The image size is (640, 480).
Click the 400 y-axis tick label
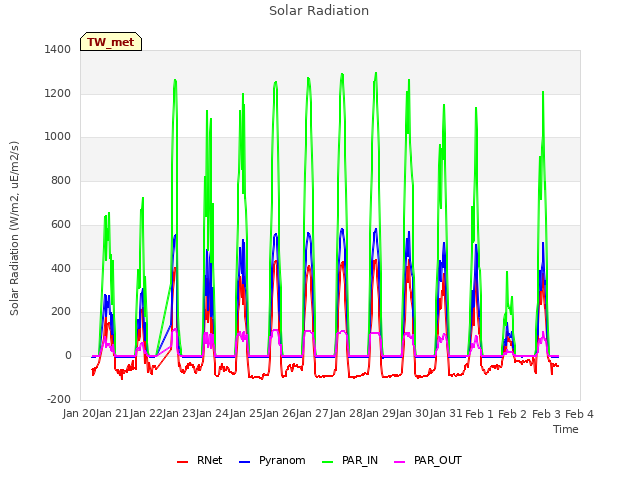pos(61,268)
